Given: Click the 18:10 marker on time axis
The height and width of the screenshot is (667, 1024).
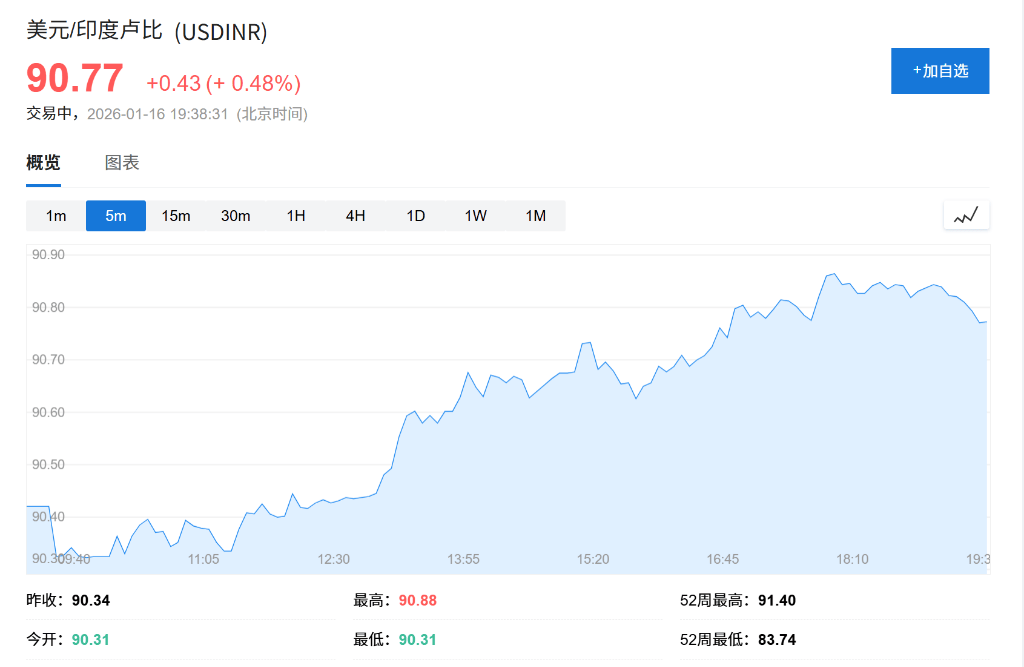Looking at the screenshot, I should pyautogui.click(x=852, y=559).
